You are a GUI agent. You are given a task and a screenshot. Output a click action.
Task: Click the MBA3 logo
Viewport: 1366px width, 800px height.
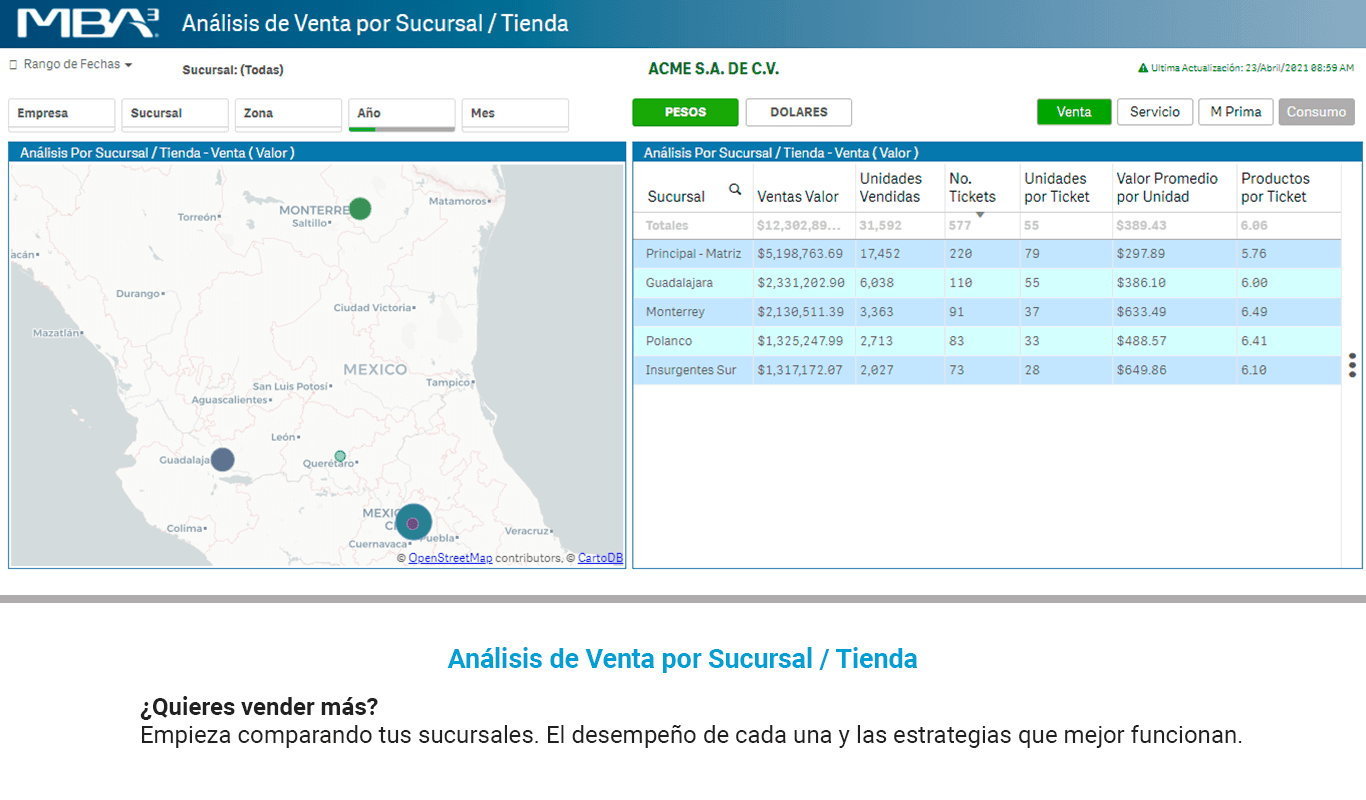pyautogui.click(x=88, y=23)
